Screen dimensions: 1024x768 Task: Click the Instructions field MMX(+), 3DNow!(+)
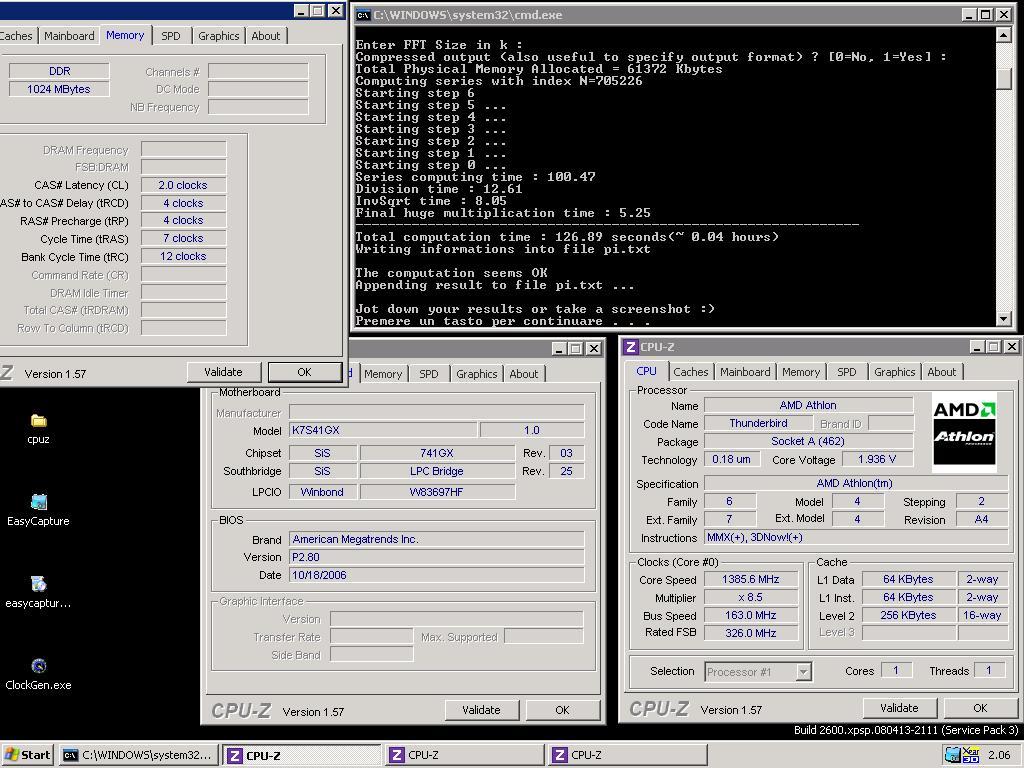click(856, 537)
